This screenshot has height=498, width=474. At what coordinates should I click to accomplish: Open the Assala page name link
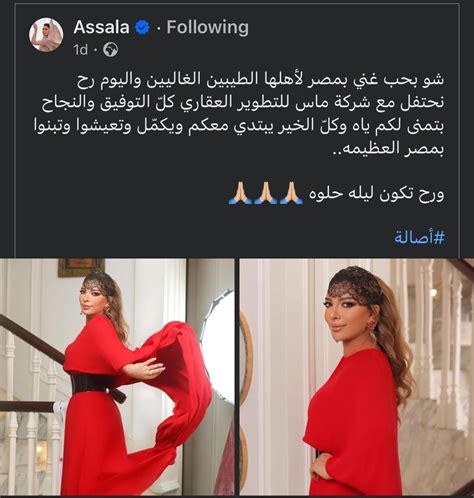click(101, 27)
